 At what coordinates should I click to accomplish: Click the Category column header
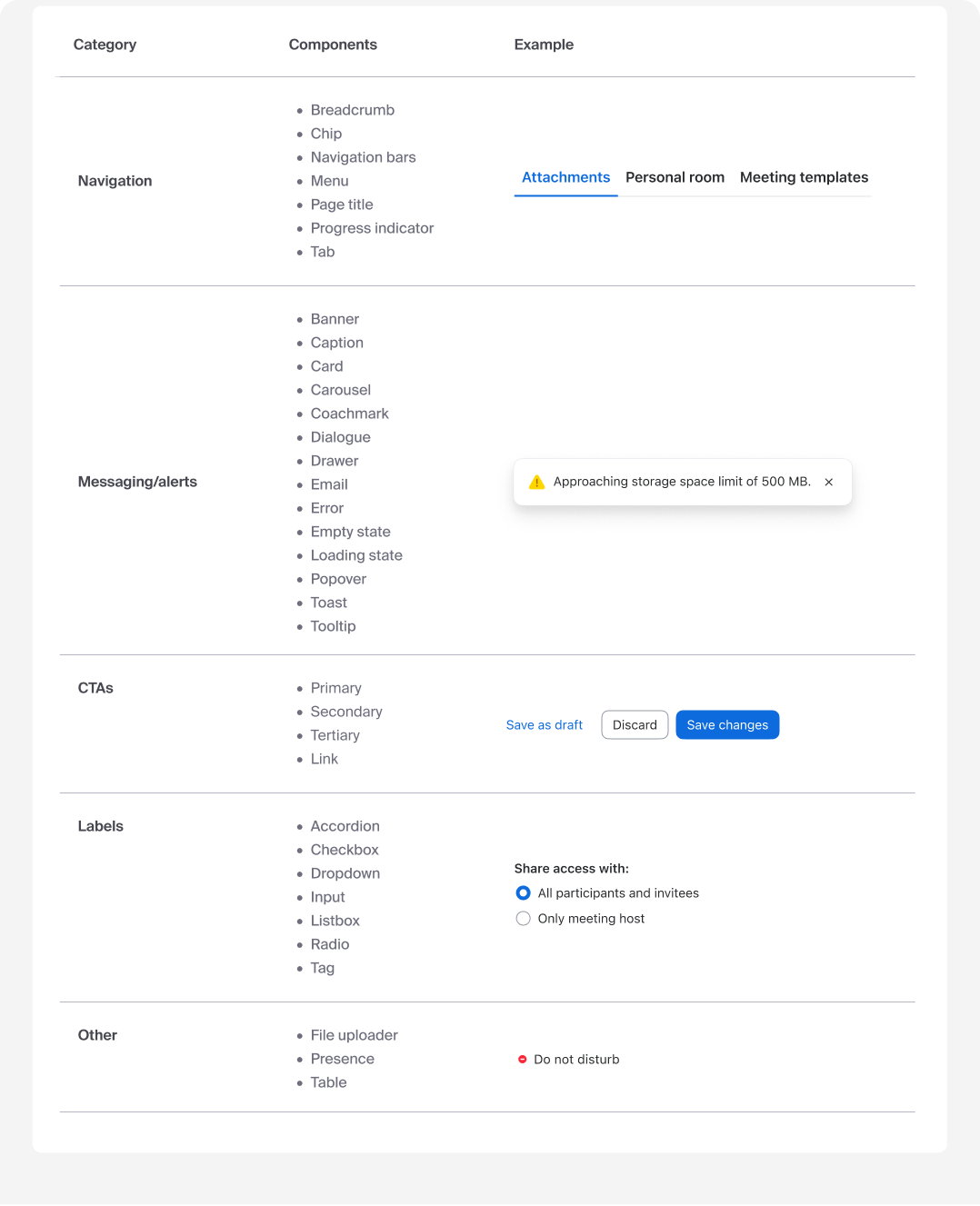[x=105, y=45]
